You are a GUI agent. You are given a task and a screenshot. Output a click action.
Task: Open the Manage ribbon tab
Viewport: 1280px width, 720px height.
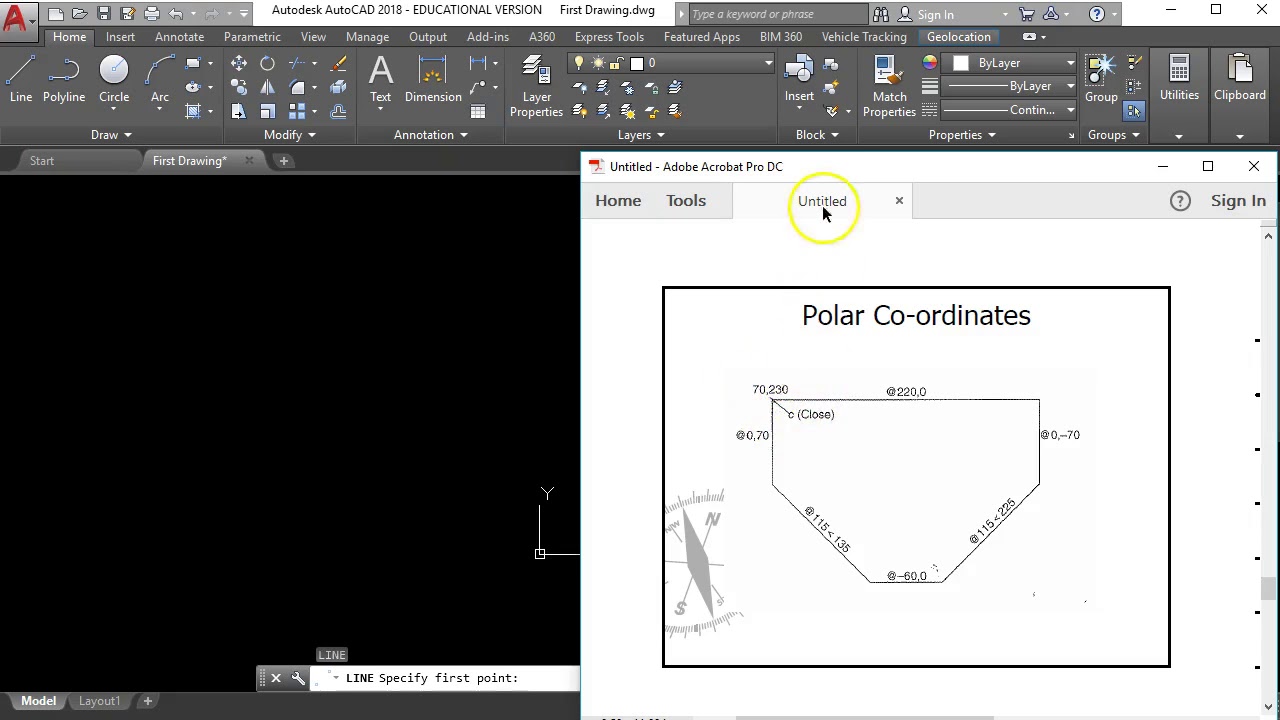[367, 37]
